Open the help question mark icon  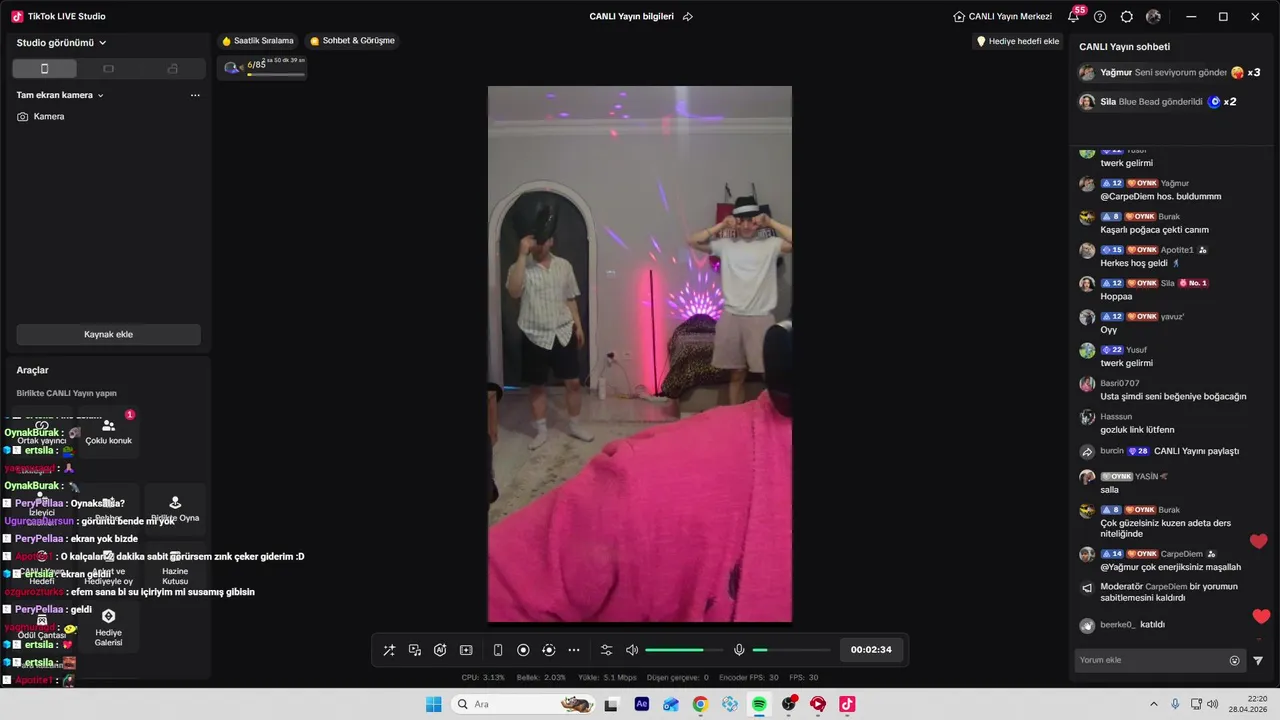click(x=1100, y=16)
